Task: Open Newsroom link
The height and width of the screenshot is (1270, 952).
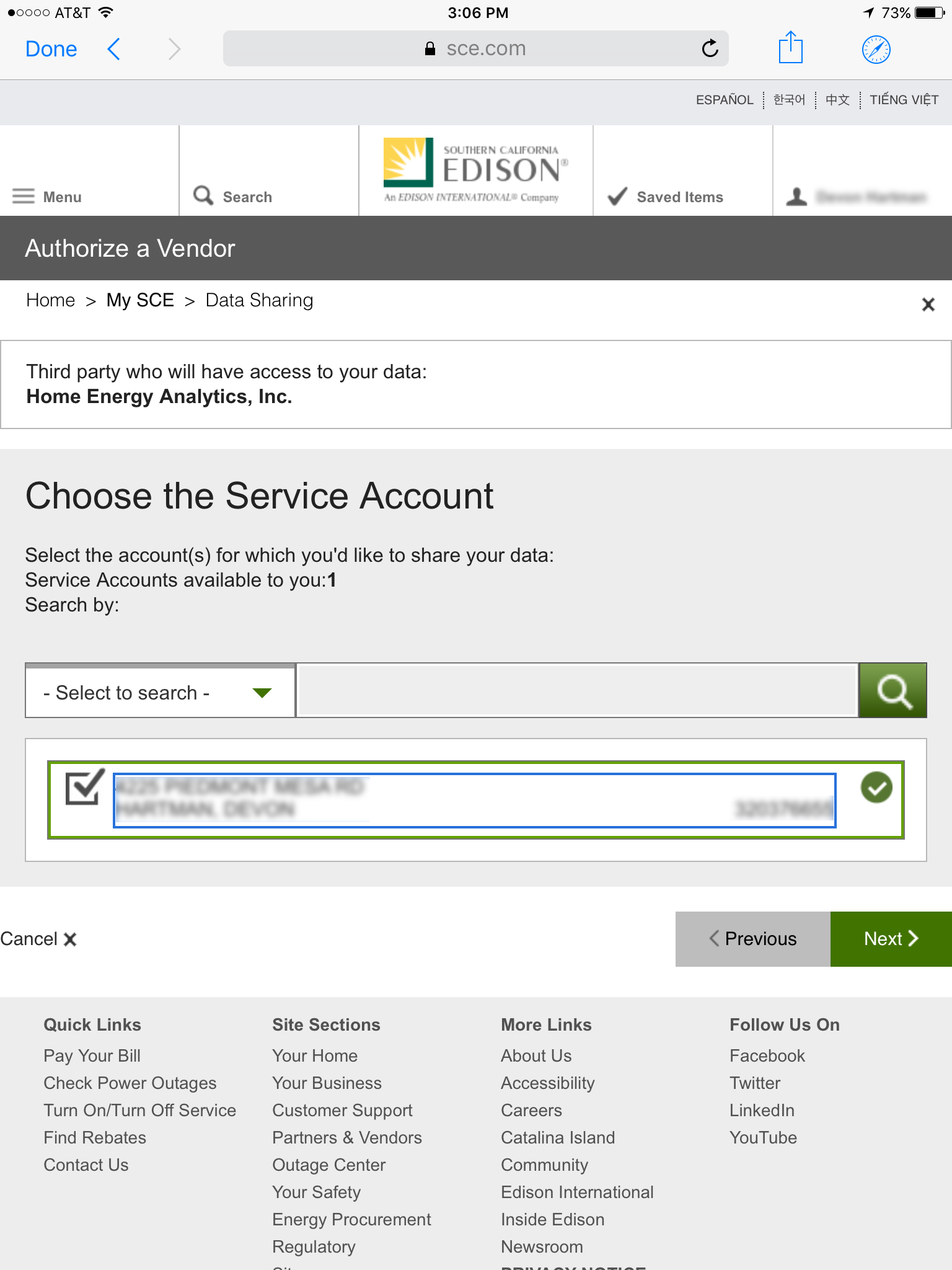Action: point(542,1246)
